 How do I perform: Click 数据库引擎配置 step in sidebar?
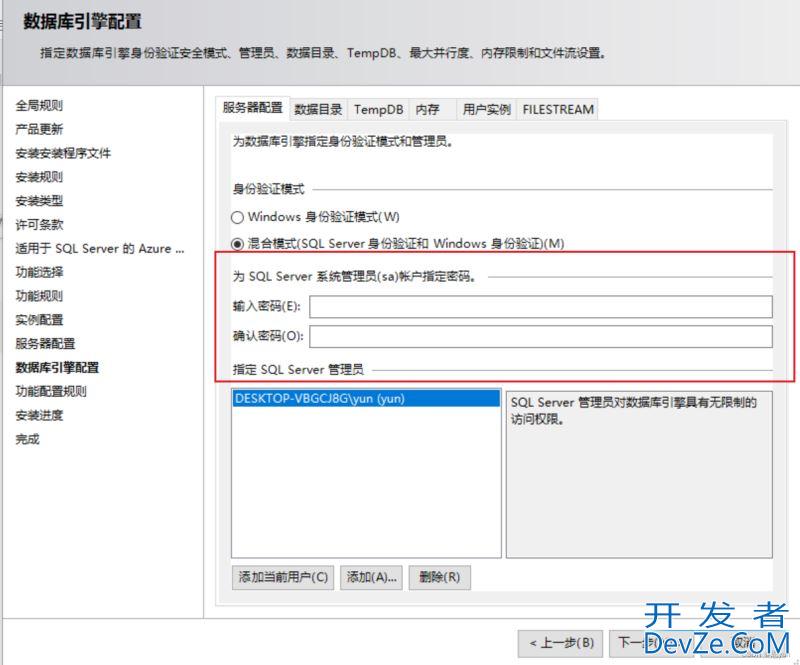[x=57, y=367]
